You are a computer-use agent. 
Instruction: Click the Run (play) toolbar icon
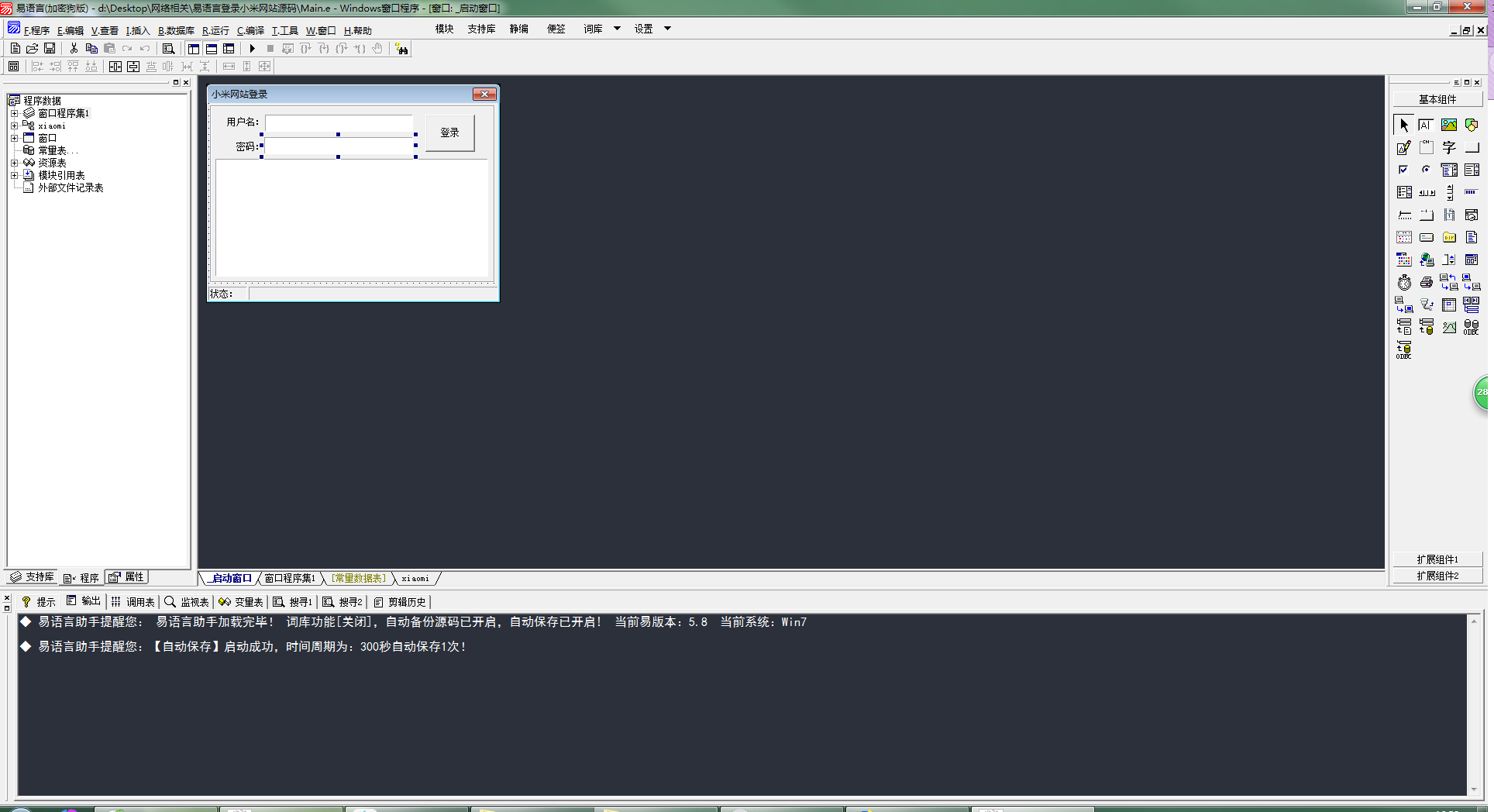252,49
